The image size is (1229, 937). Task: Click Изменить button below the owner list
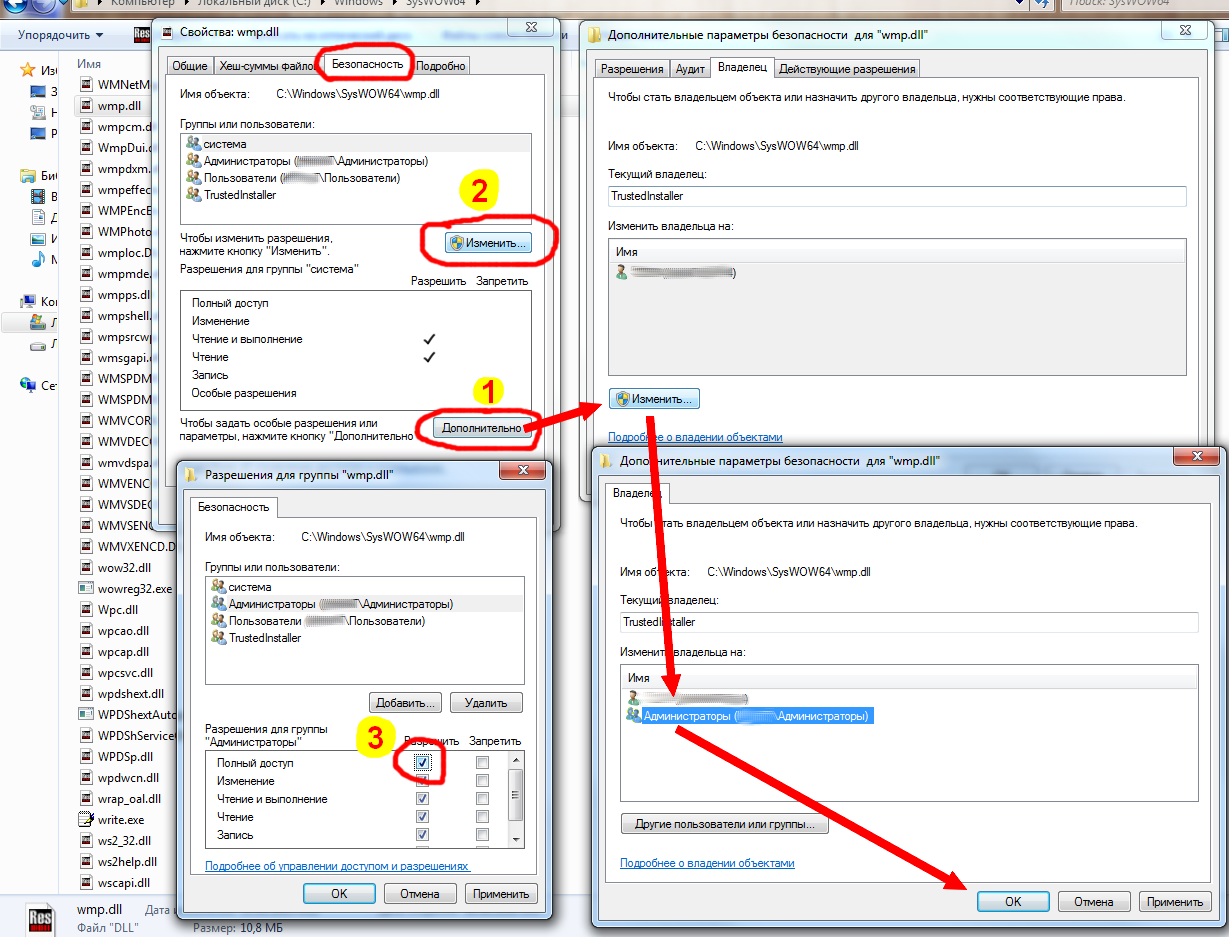point(654,398)
